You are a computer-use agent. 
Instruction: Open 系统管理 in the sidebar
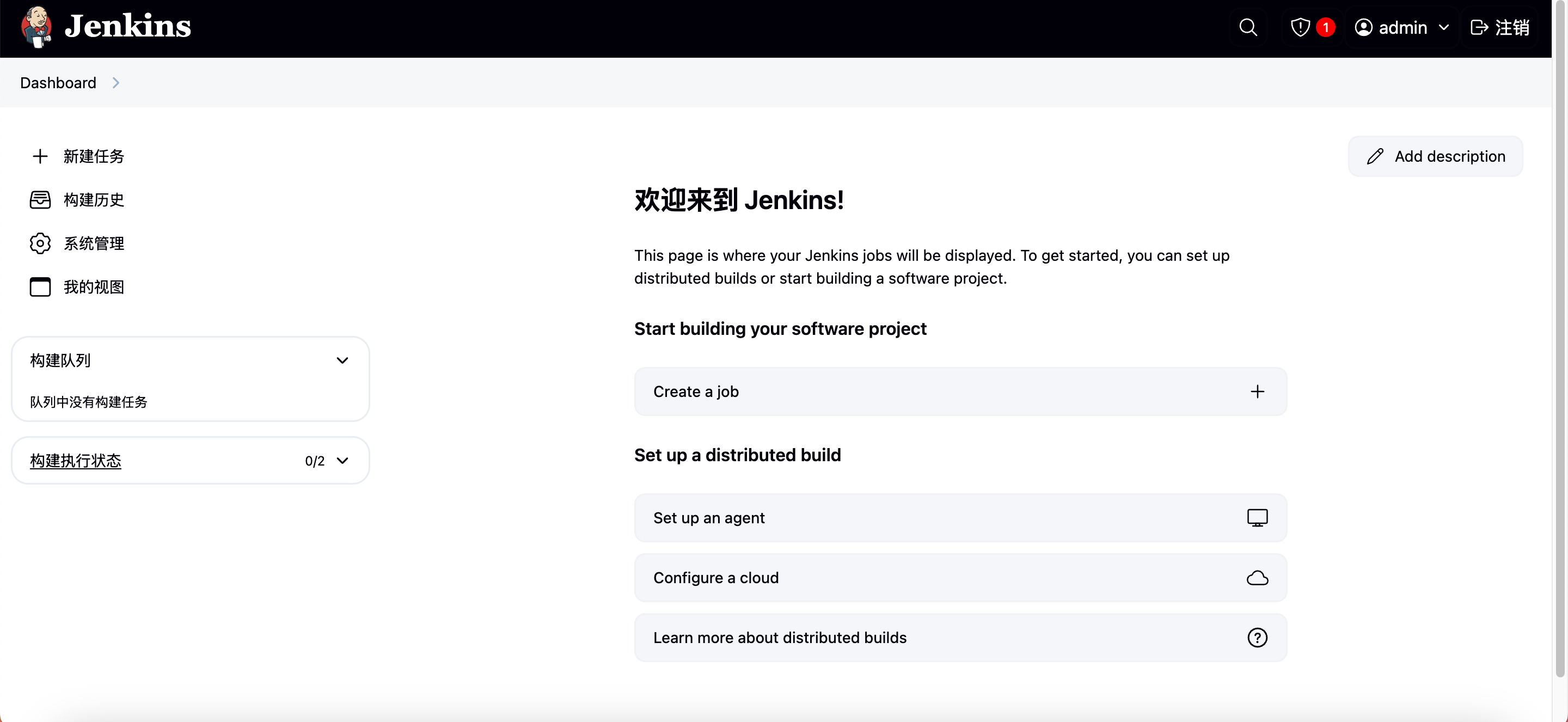pos(94,243)
